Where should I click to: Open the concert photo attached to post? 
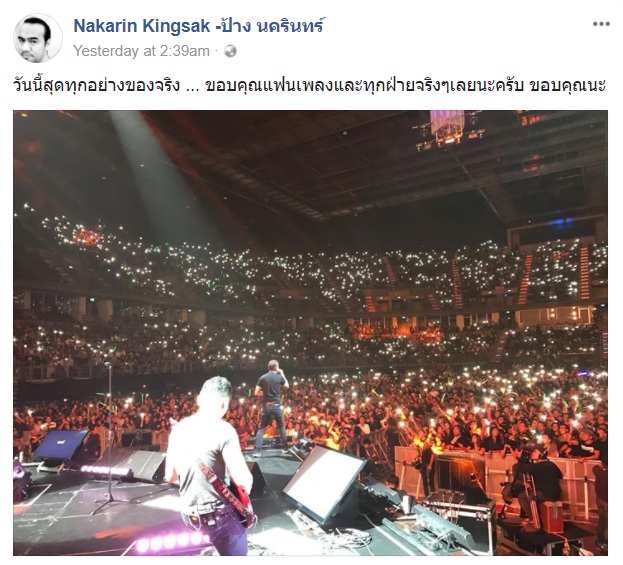click(310, 333)
